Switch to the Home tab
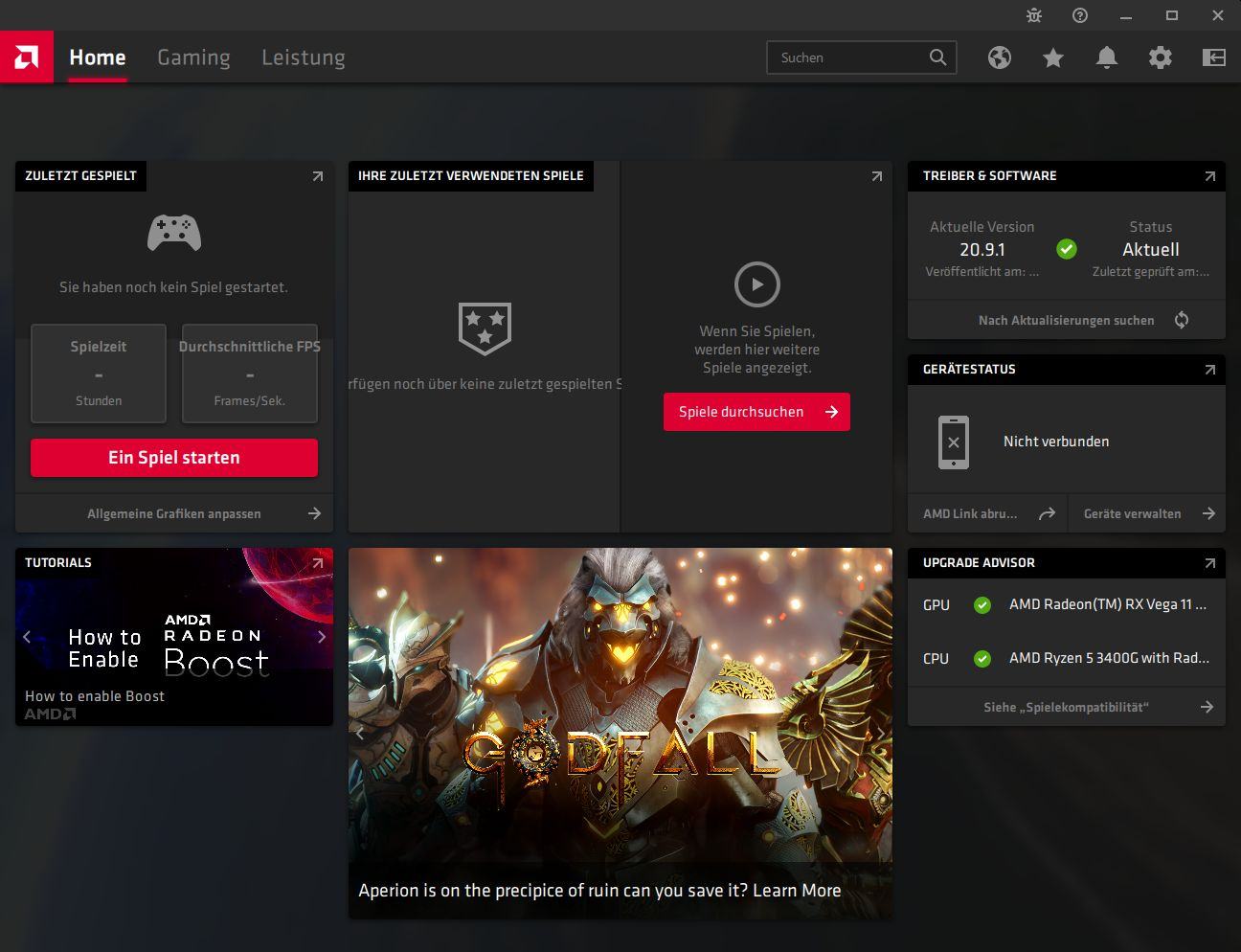The image size is (1241, 952). coord(98,57)
